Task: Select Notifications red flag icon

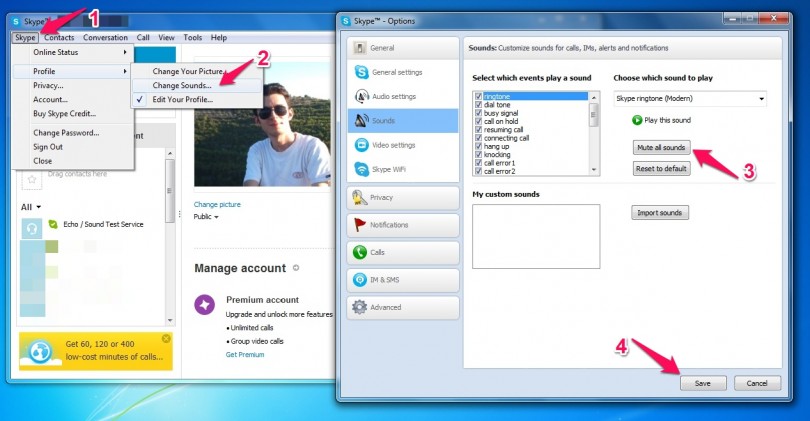Action: [x=360, y=225]
